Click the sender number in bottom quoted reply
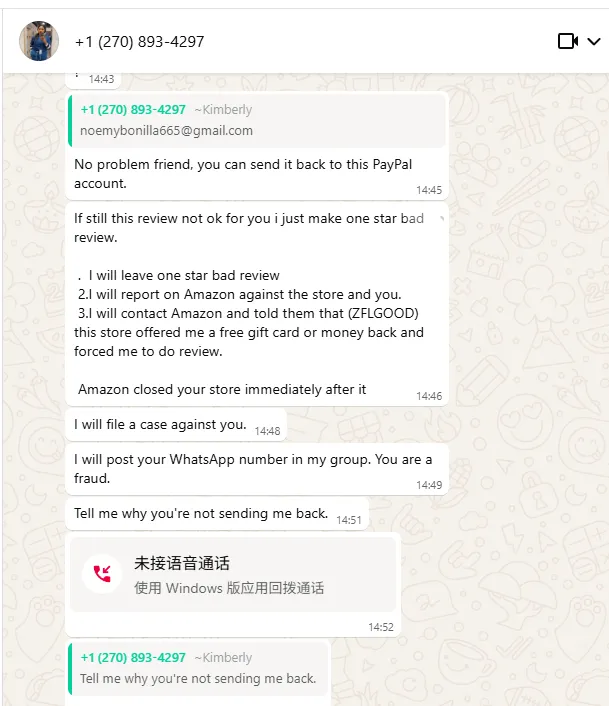Screen dimensions: 609x706 [x=133, y=657]
